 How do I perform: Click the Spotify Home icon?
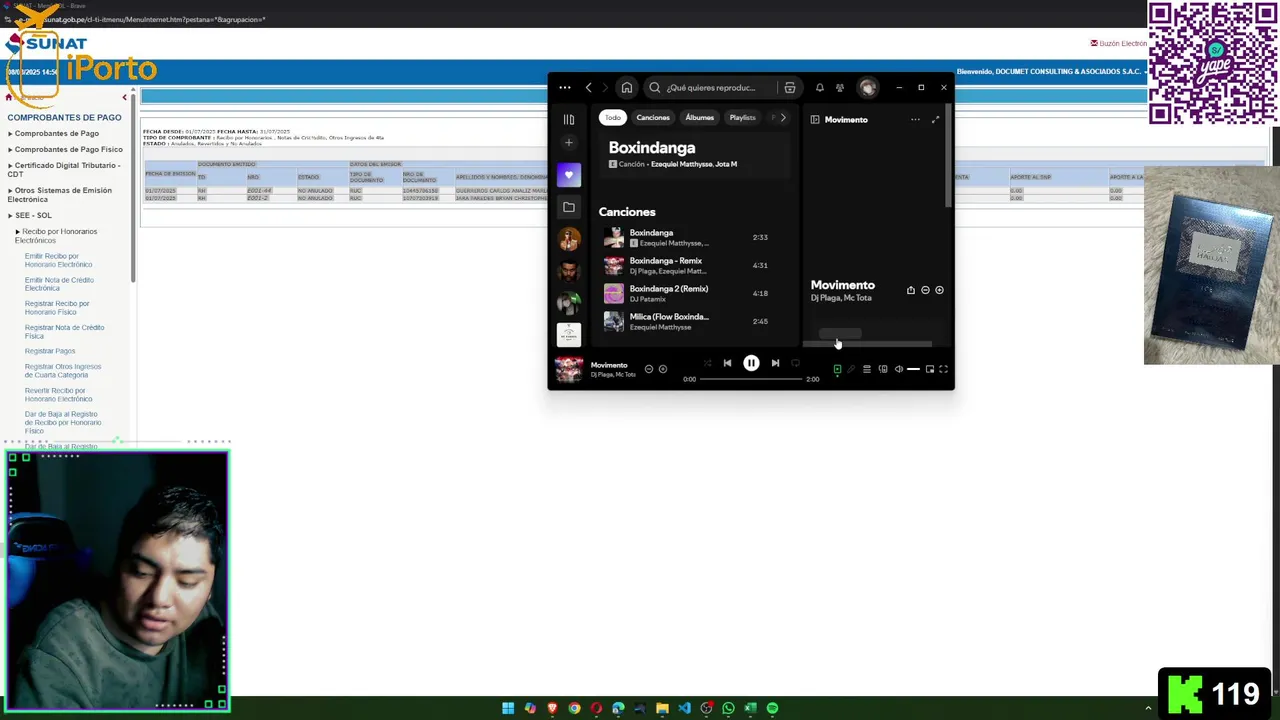point(626,88)
